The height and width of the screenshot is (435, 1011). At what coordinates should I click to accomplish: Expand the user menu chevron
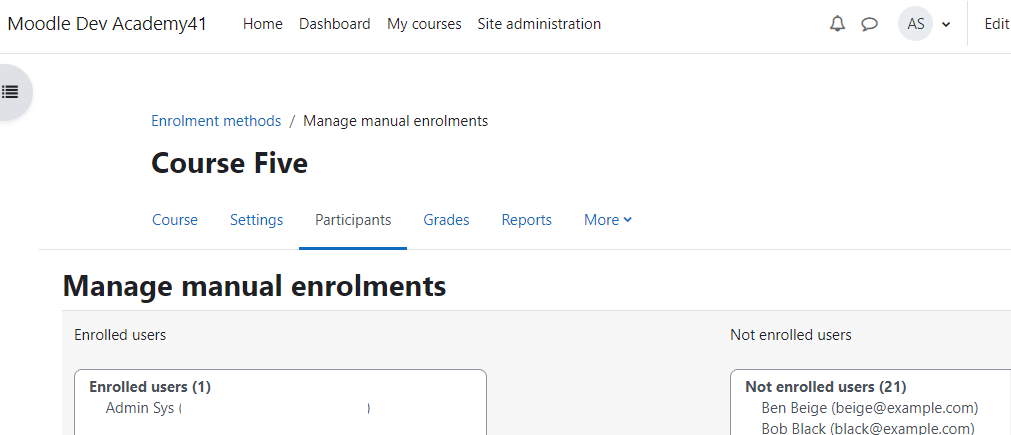(946, 25)
